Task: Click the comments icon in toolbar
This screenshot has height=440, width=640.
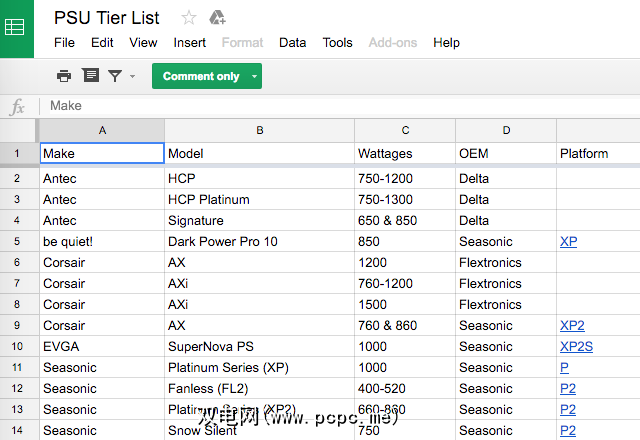Action: click(90, 76)
